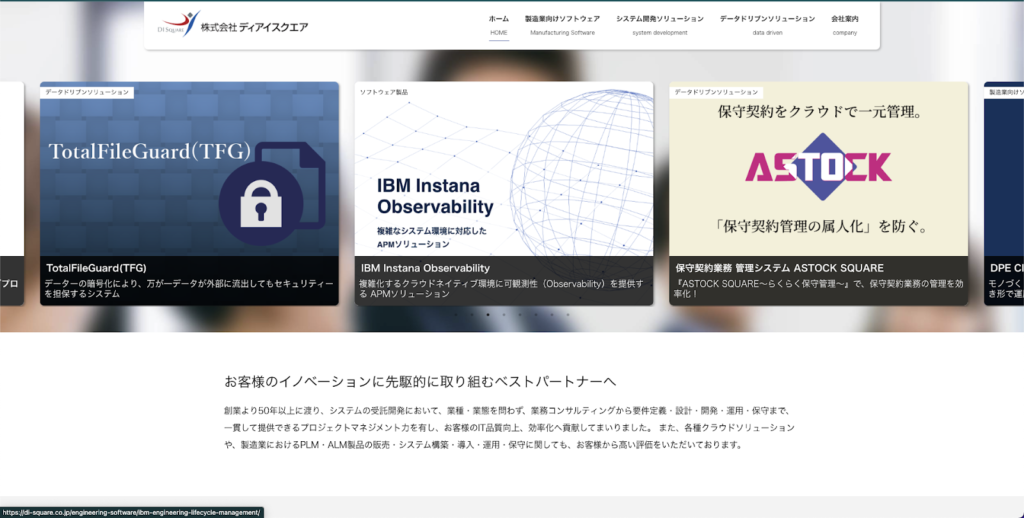Open 保守契約業務 管理システム ASTOCK SQUARE link

779,268
